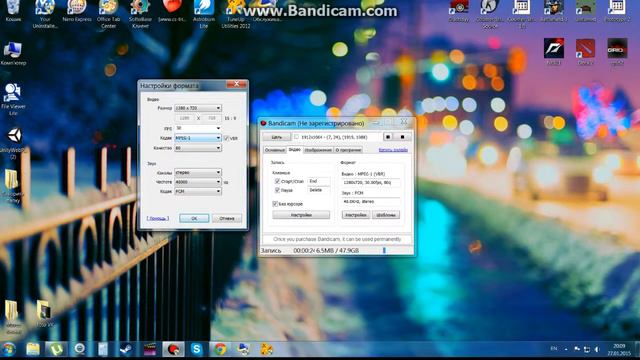Click the taskbar clock showing 20:09
Image resolution: width=640 pixels, height=360 pixels.
point(619,349)
